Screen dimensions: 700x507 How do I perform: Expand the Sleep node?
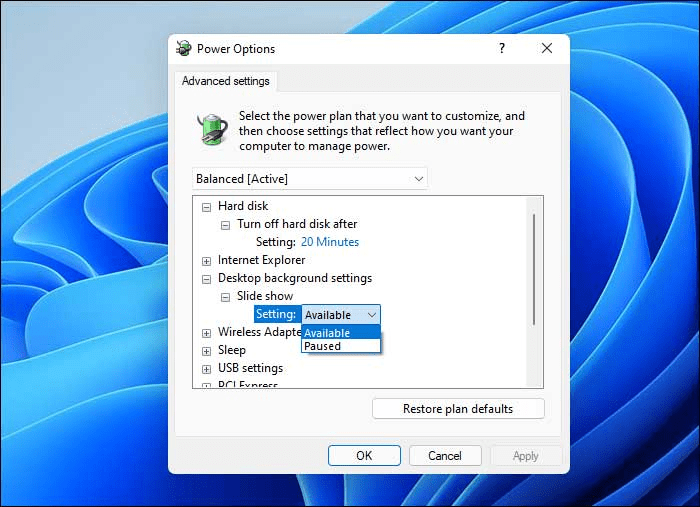point(206,351)
